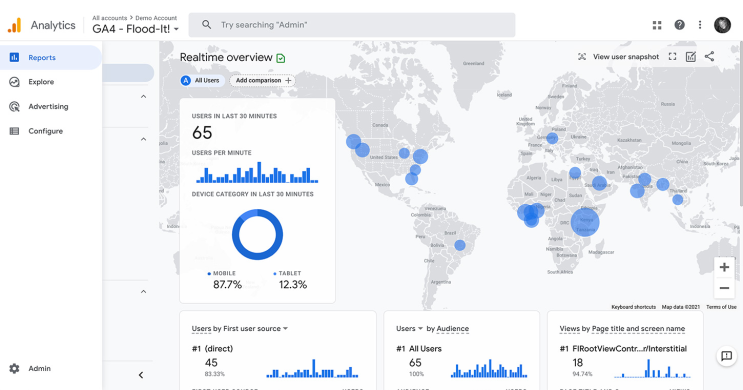This screenshot has width=743, height=390.
Task: Select the All Users comparison chip
Action: click(202, 81)
